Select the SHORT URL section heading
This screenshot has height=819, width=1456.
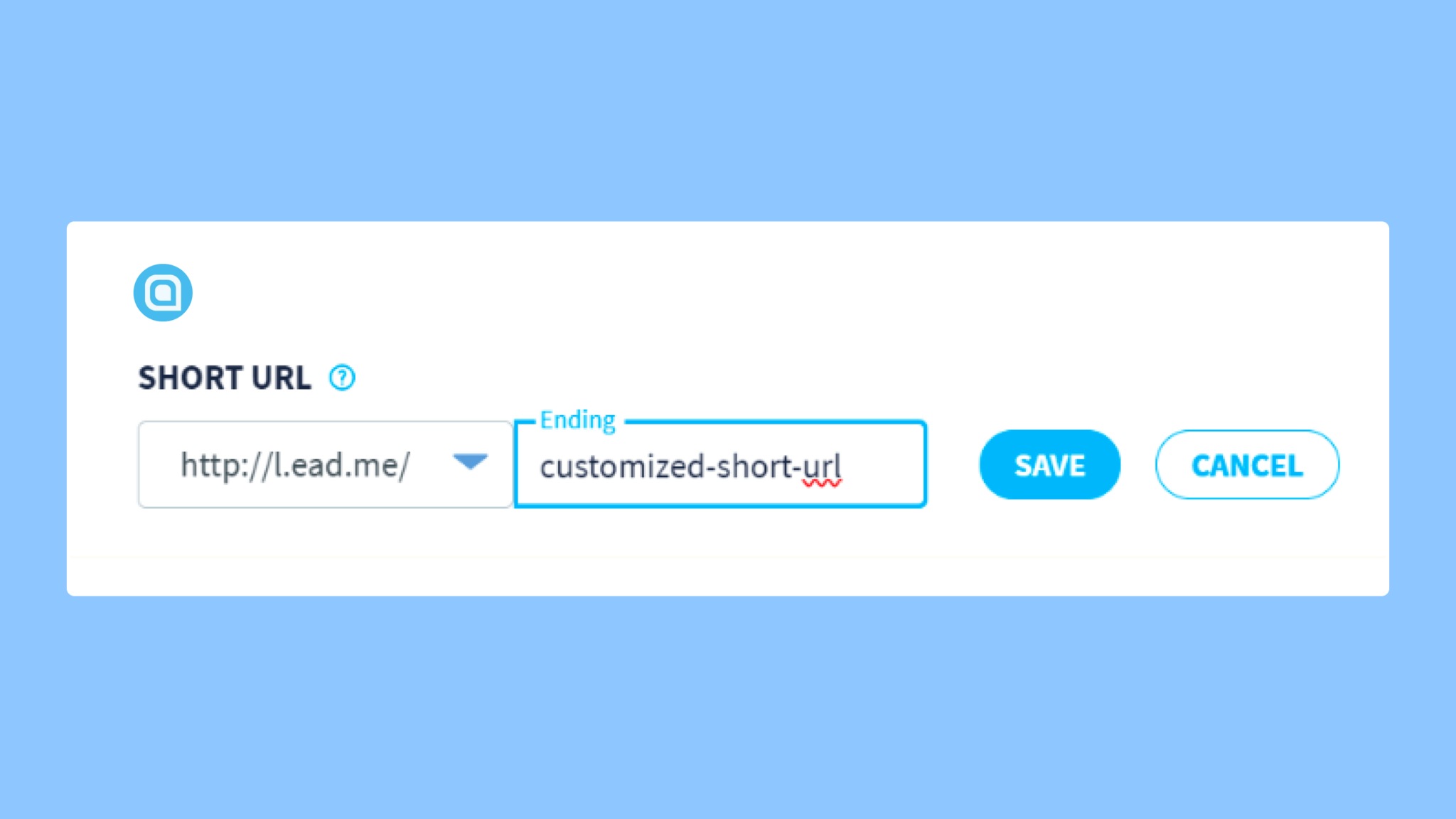[225, 378]
